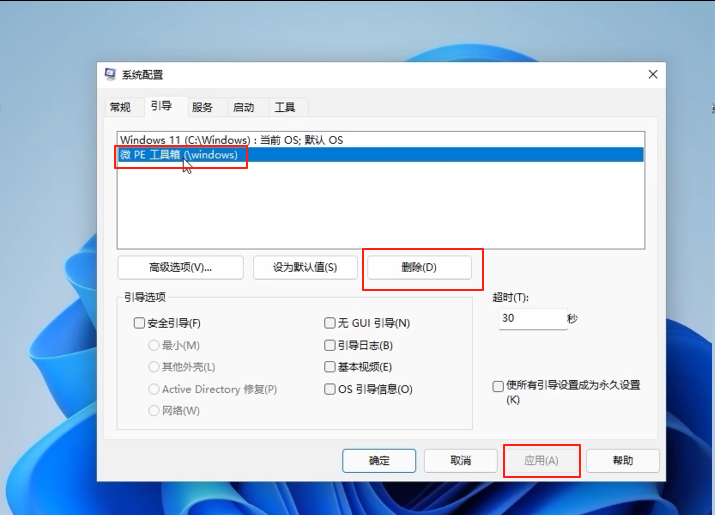Confirm with 确定 button
Viewport: 715px width, 515px height.
pyautogui.click(x=379, y=461)
